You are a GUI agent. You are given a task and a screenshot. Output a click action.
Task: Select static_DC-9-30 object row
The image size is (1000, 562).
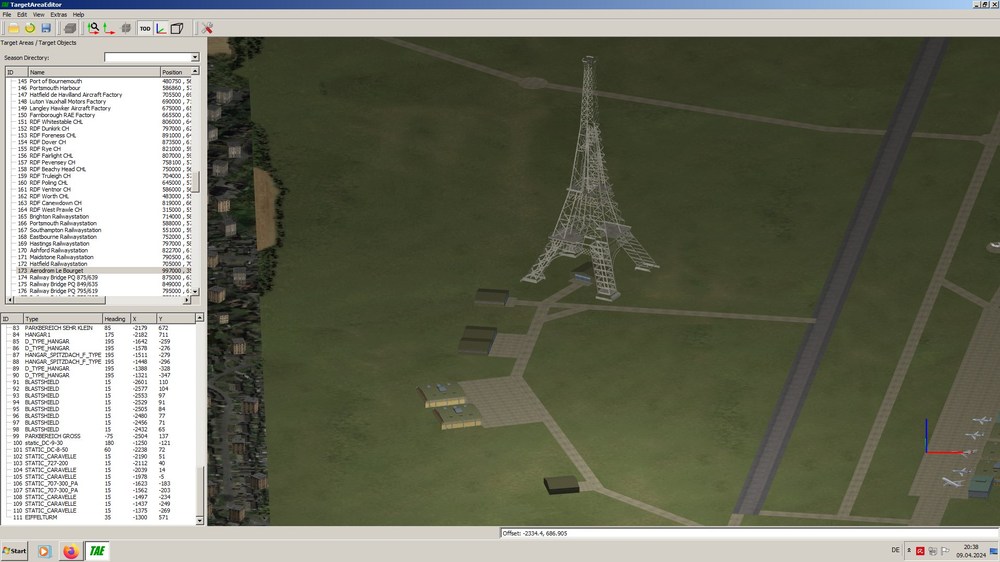(x=98, y=443)
